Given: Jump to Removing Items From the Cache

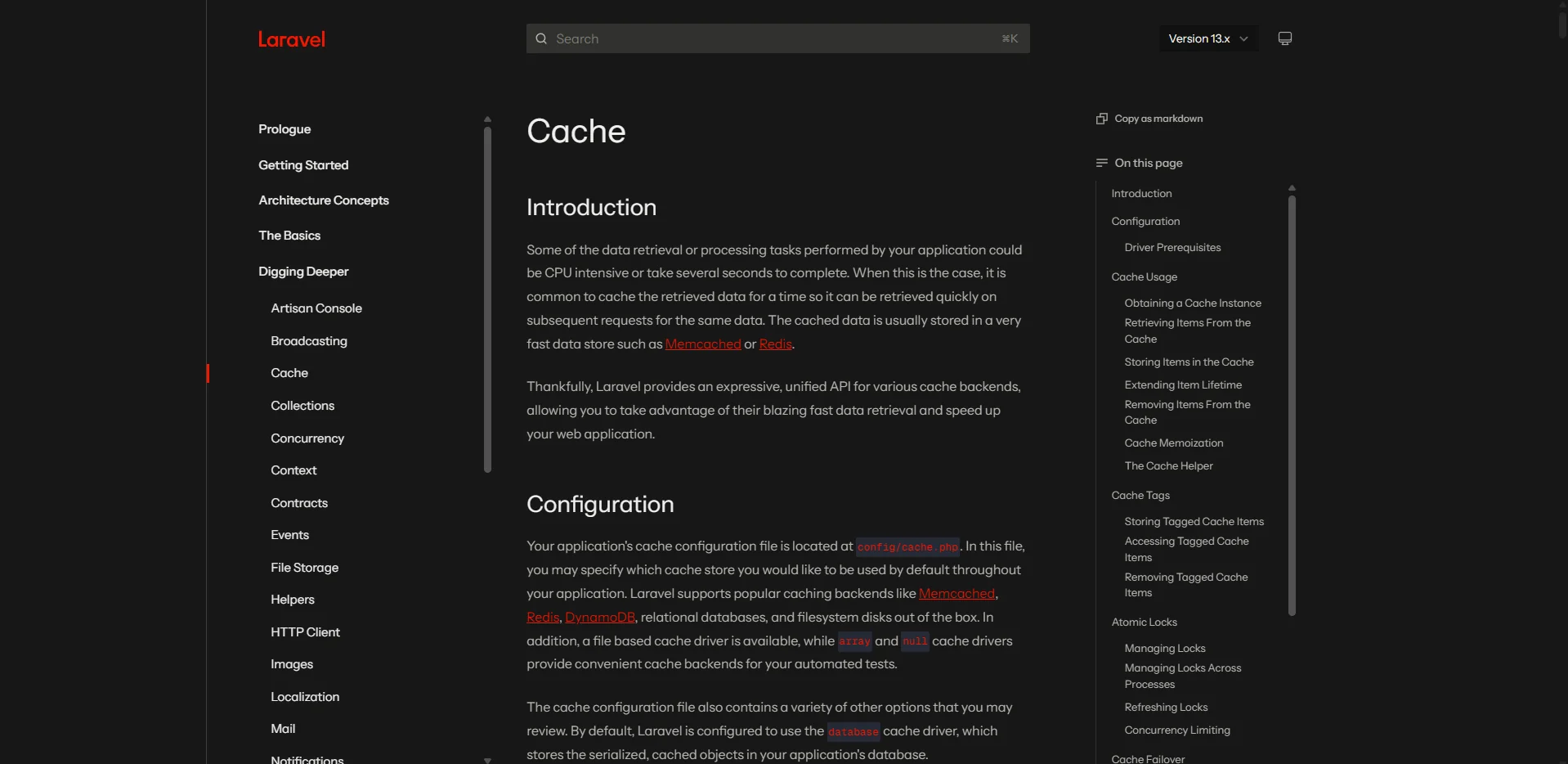Looking at the screenshot, I should click(1188, 412).
